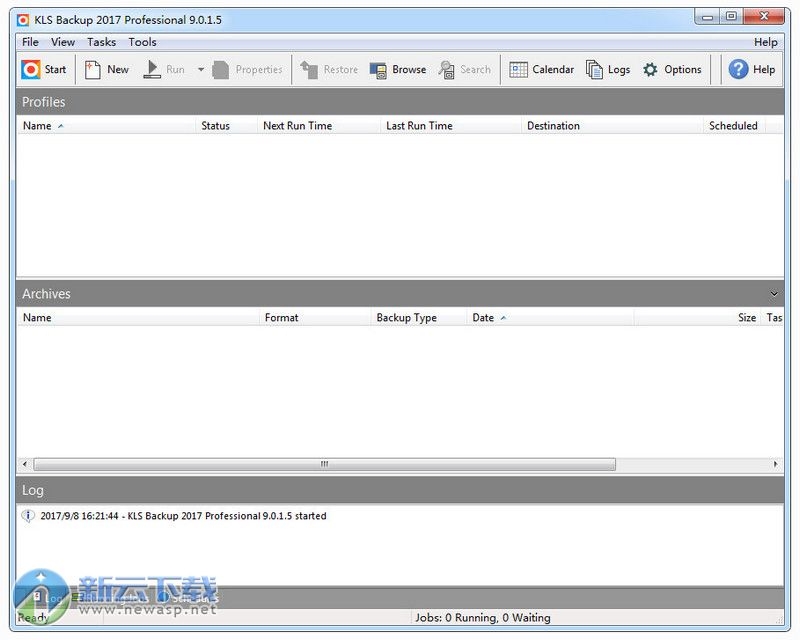Open the Logs window from toolbar
The width and height of the screenshot is (800, 640).
(608, 69)
